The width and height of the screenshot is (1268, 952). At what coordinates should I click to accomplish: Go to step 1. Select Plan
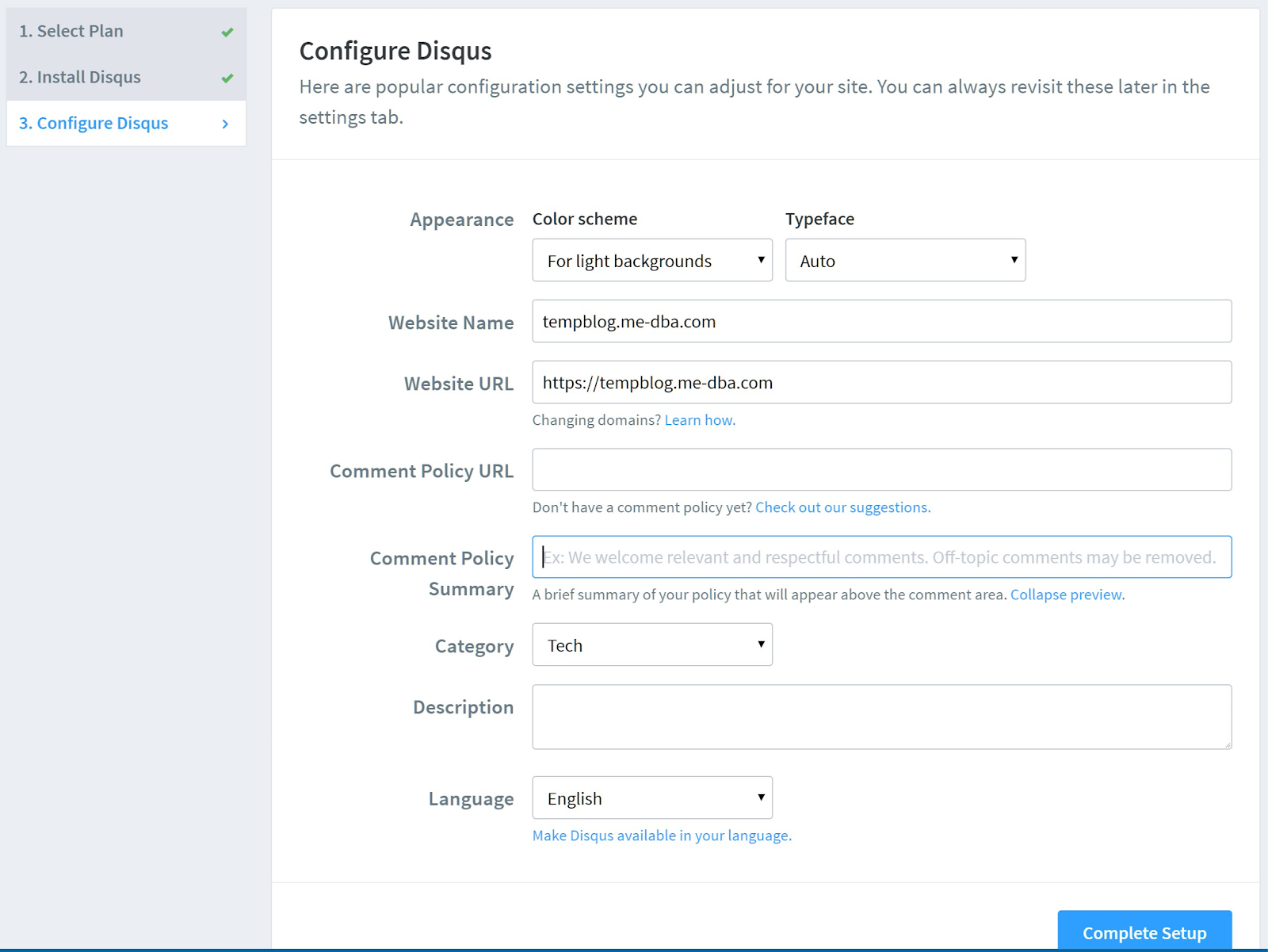click(x=71, y=32)
